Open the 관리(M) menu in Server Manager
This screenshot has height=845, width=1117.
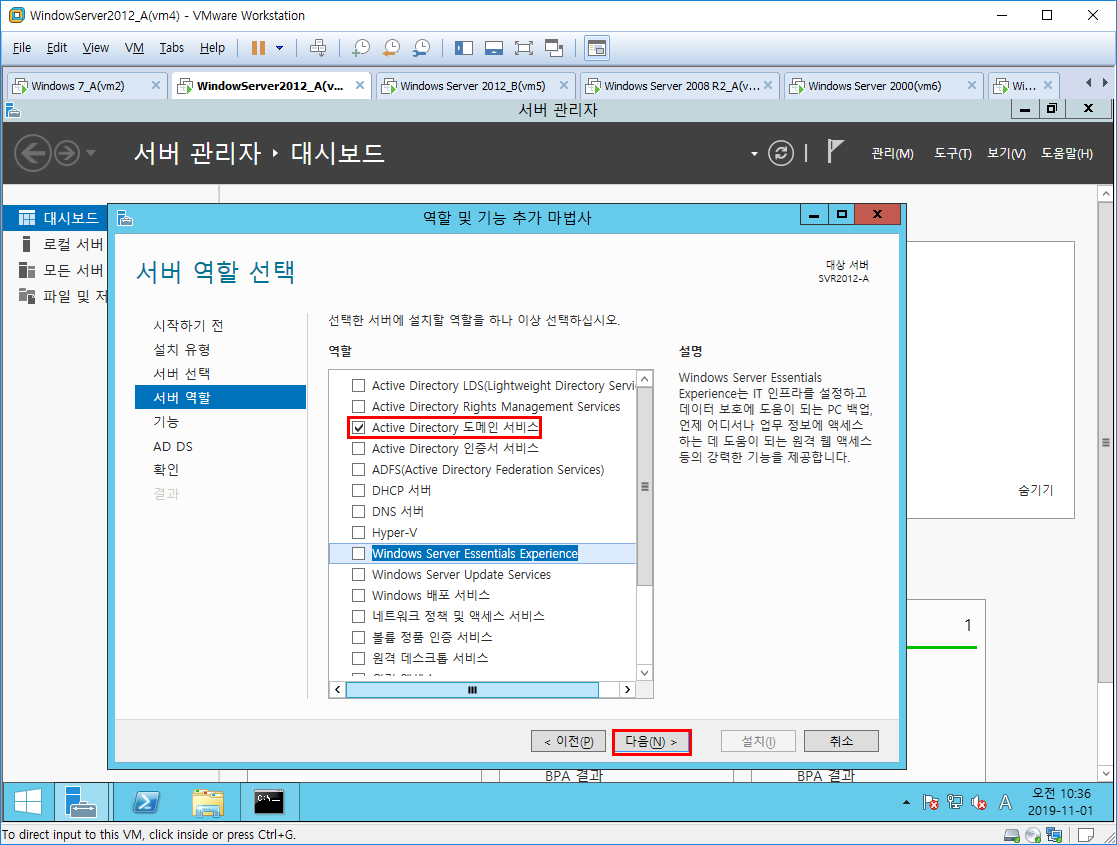(x=892, y=153)
